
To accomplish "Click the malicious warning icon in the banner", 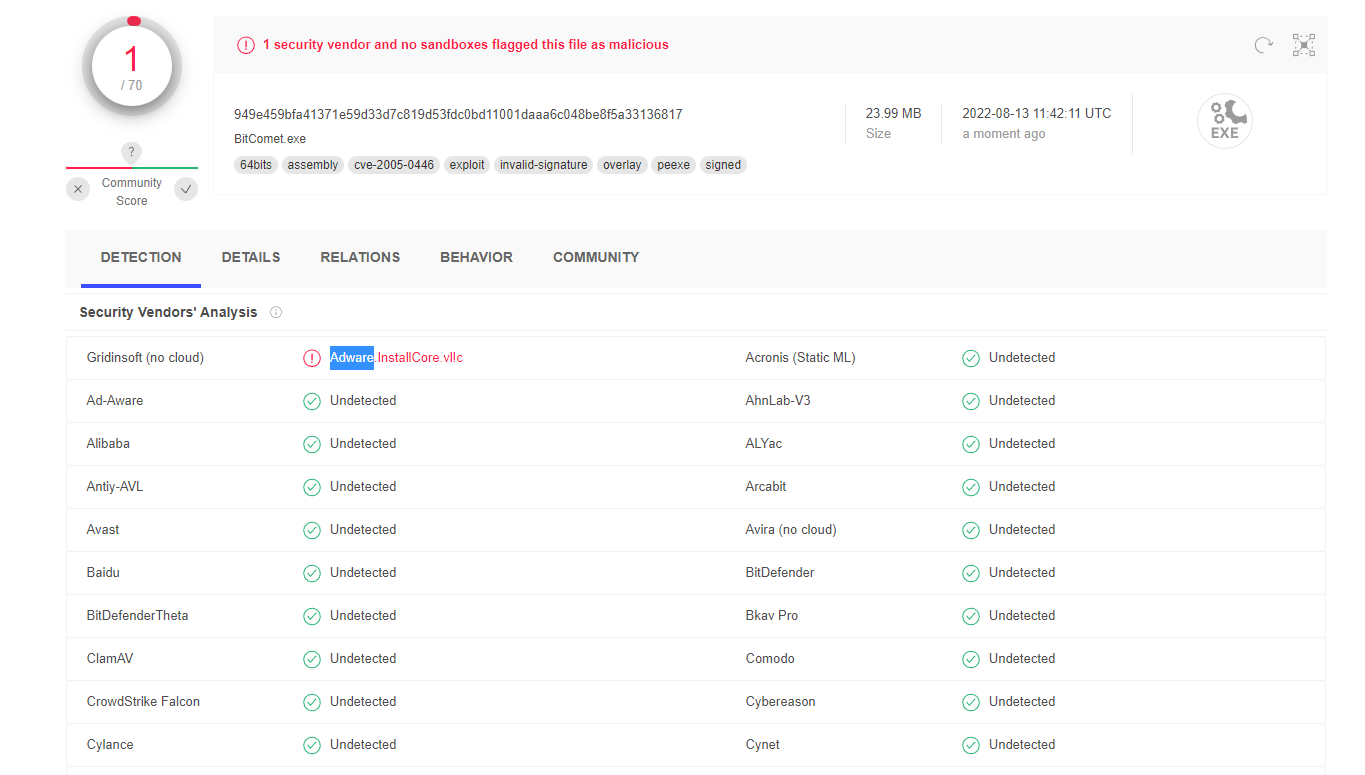I will 245,45.
